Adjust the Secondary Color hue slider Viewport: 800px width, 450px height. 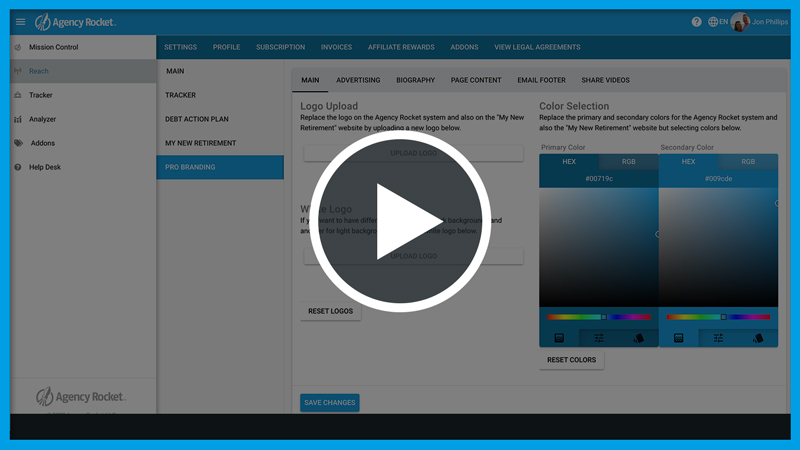(718, 317)
